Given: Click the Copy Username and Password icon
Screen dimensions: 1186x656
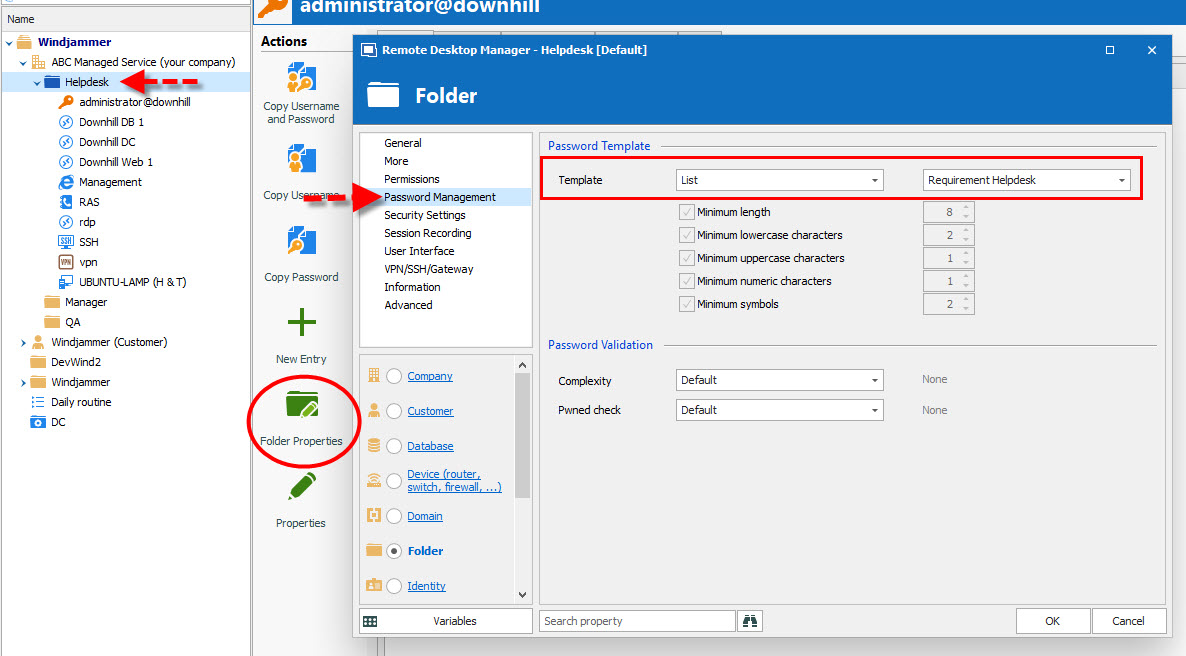Looking at the screenshot, I should click(301, 79).
